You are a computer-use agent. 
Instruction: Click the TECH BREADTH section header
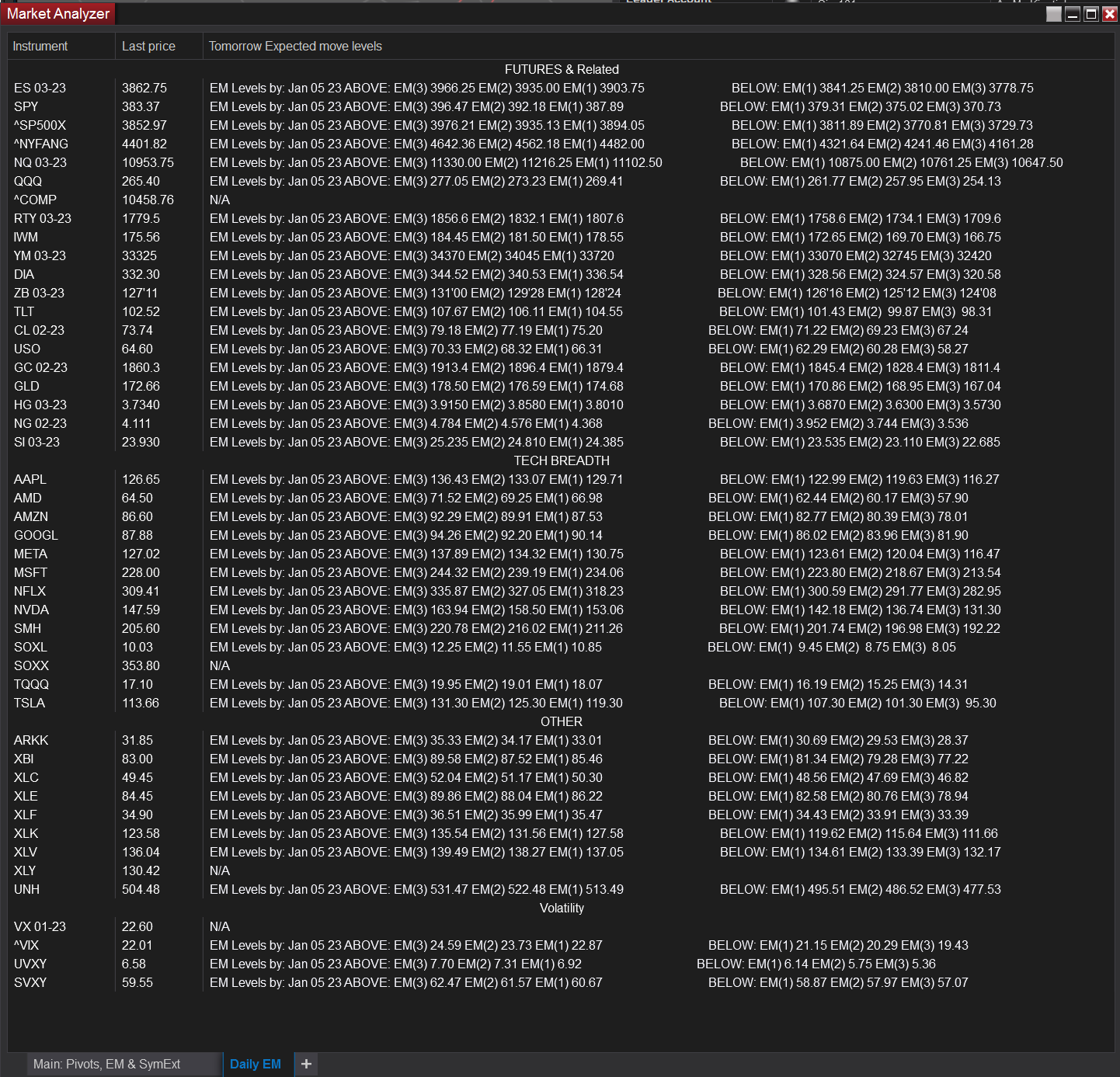coord(562,460)
